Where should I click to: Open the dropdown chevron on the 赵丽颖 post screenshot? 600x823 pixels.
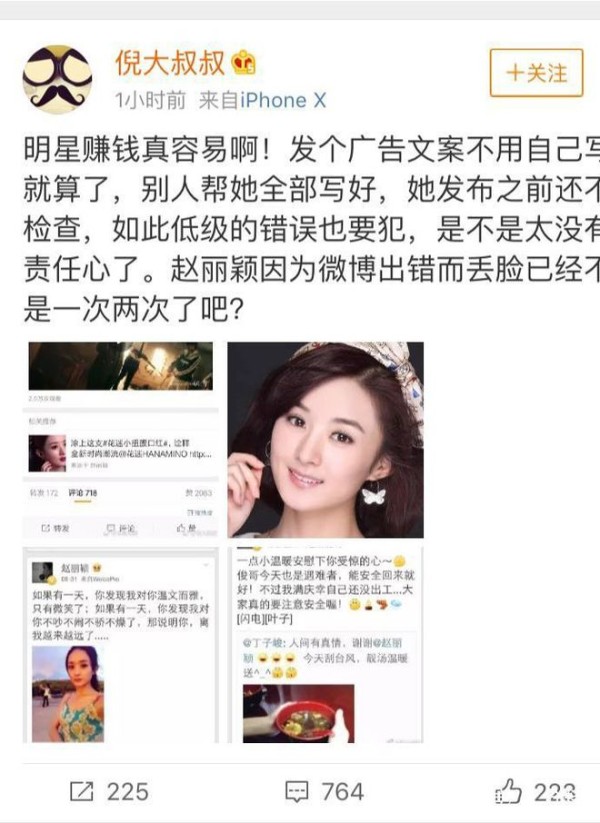[x=206, y=565]
